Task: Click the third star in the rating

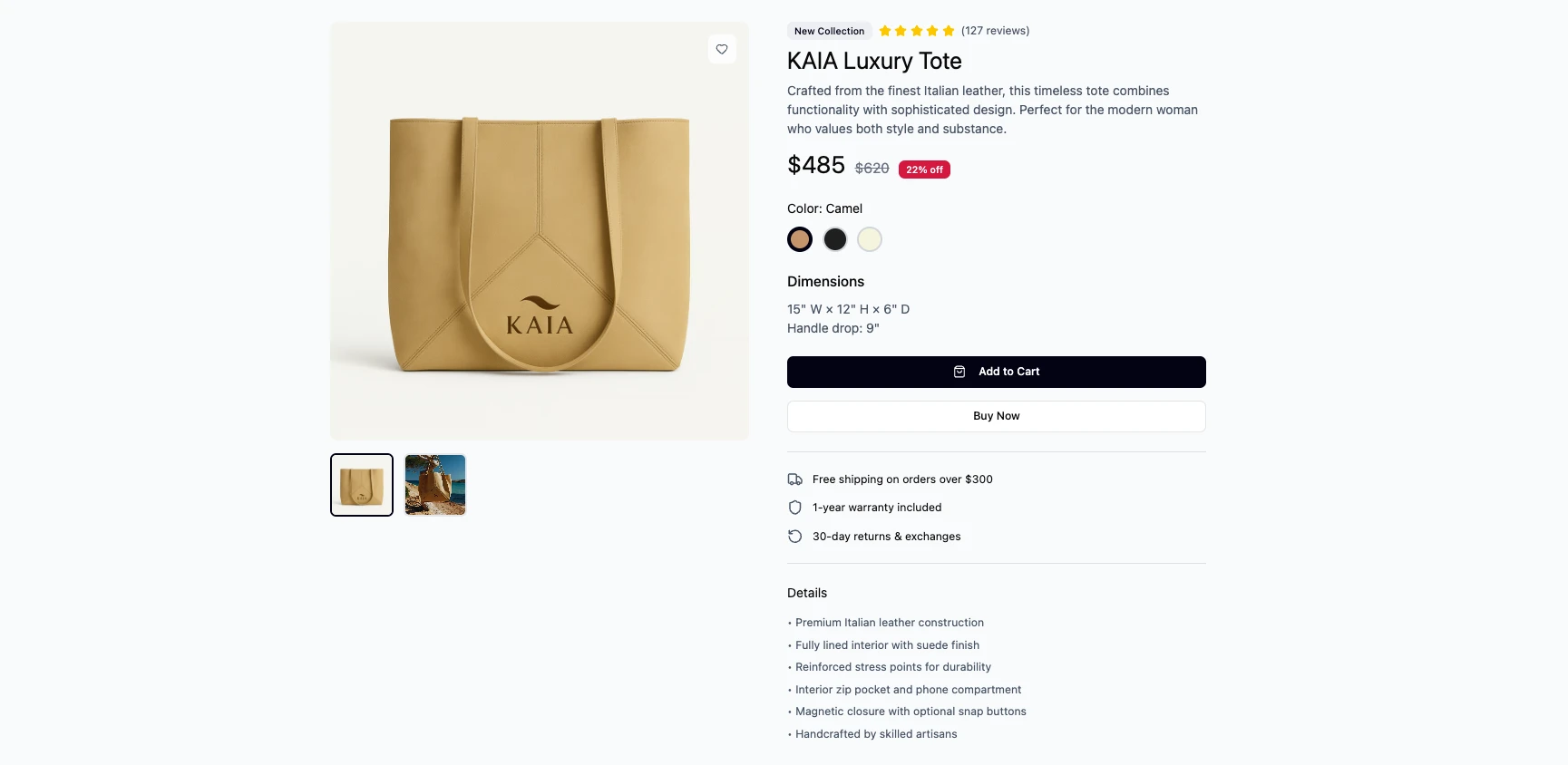Action: pyautogui.click(x=916, y=30)
